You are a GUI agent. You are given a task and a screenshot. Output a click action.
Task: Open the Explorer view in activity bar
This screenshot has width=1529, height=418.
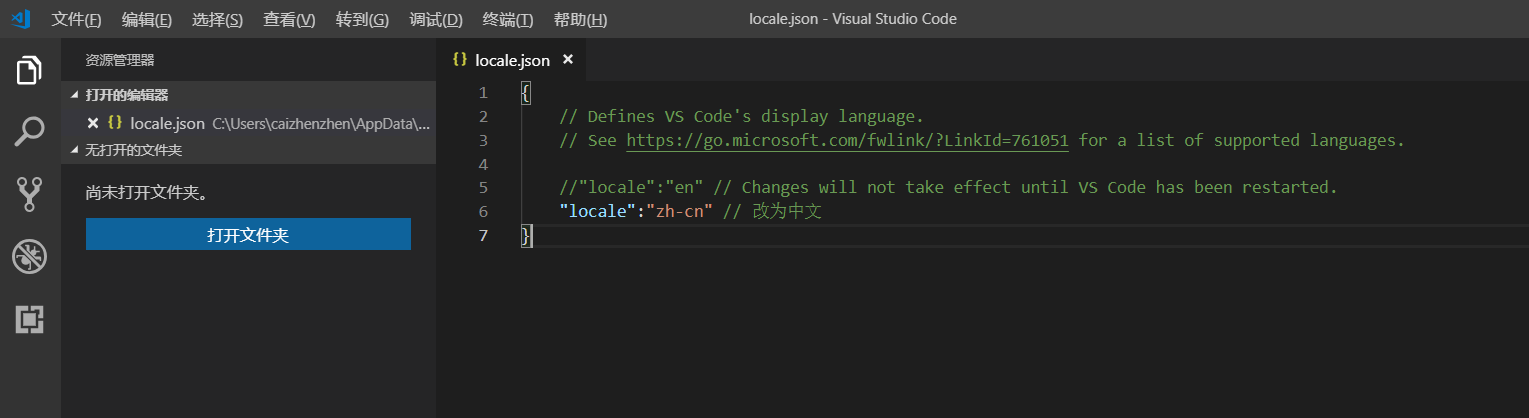tap(29, 71)
